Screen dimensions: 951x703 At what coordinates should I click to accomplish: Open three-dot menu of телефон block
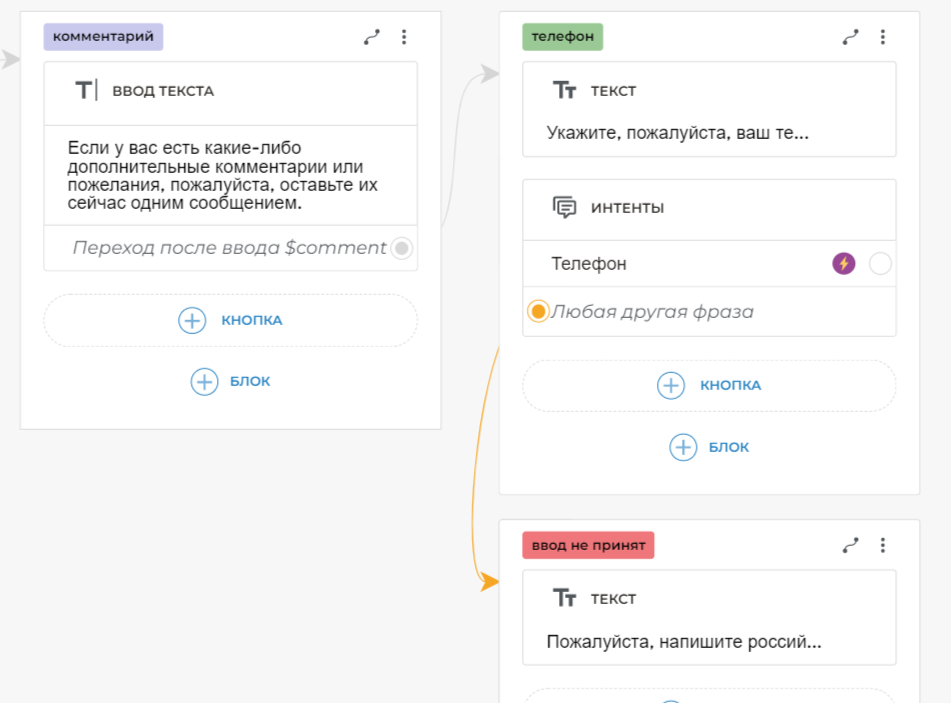pos(883,37)
